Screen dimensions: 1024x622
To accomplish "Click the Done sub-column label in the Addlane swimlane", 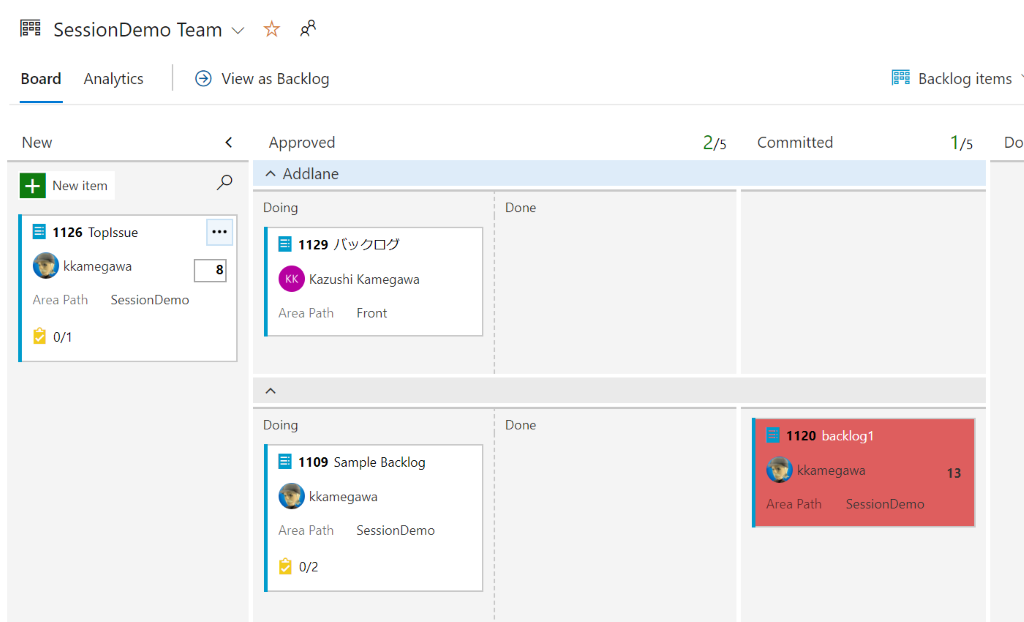I will tap(520, 208).
